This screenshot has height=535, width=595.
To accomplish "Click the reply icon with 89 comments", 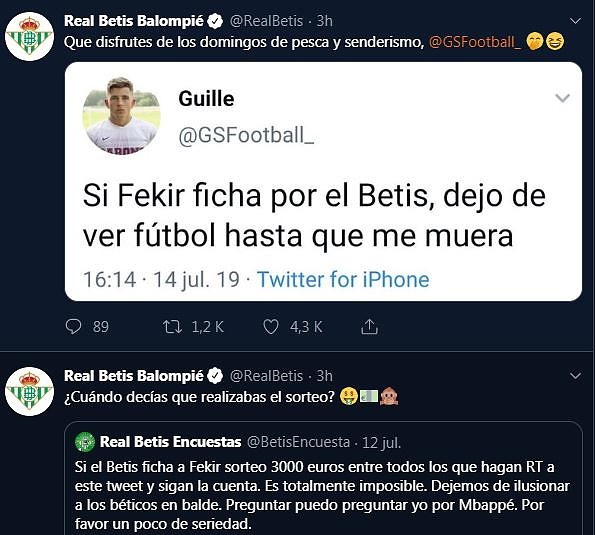I will tap(74, 327).
